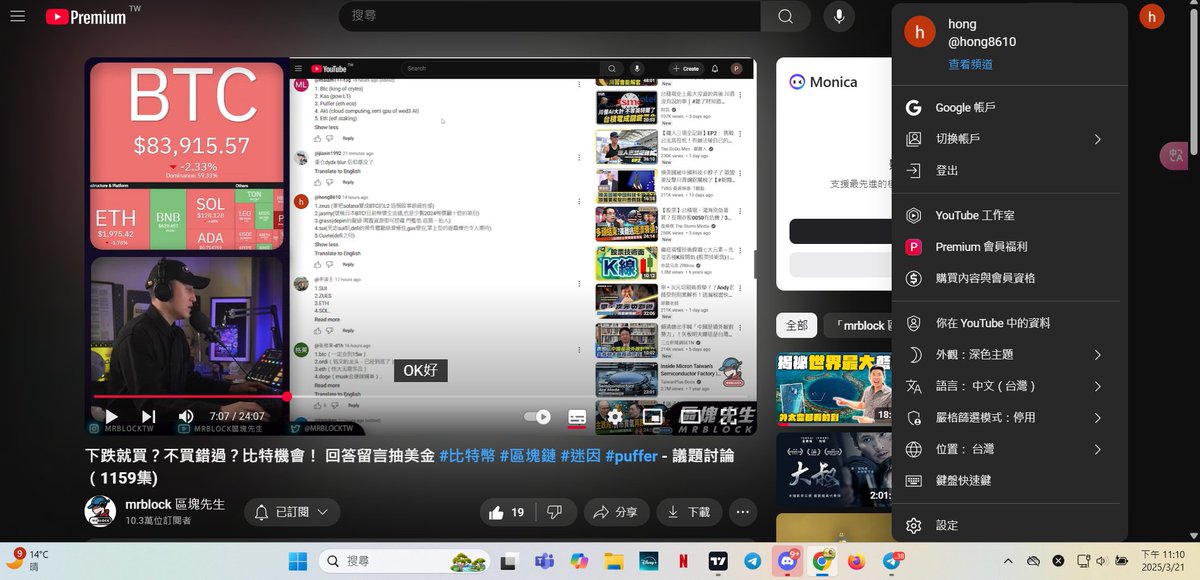This screenshot has height=580, width=1200.
Task: Click the #比特幣 hashtag link
Action: point(466,455)
